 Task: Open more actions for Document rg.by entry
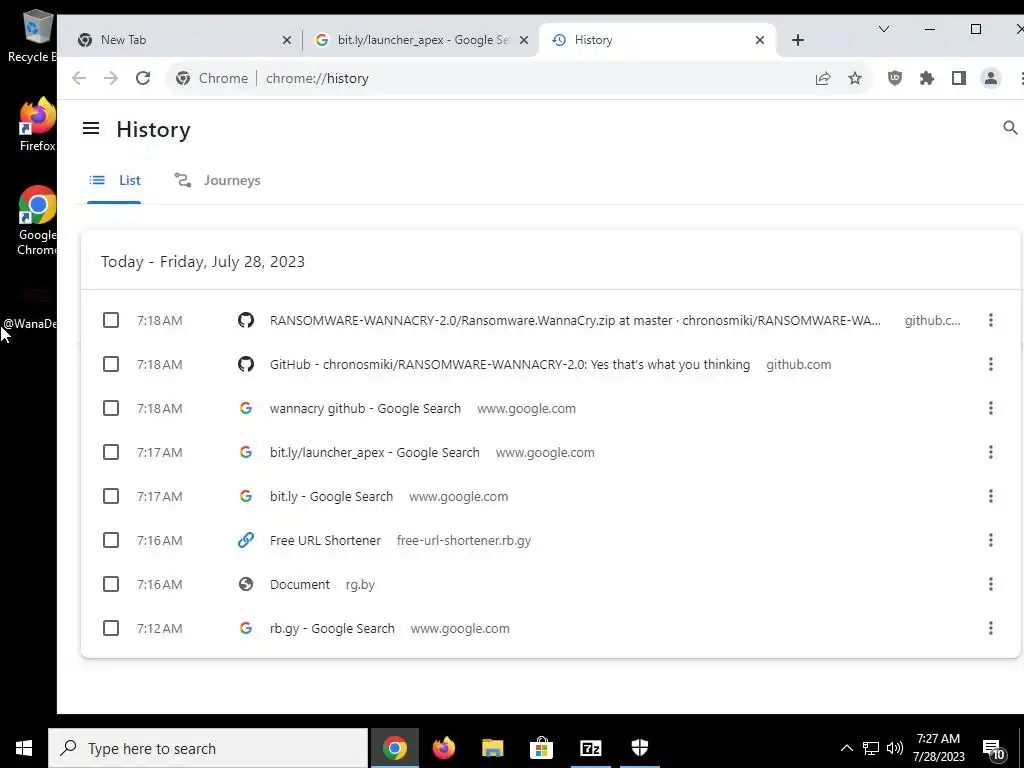(991, 584)
